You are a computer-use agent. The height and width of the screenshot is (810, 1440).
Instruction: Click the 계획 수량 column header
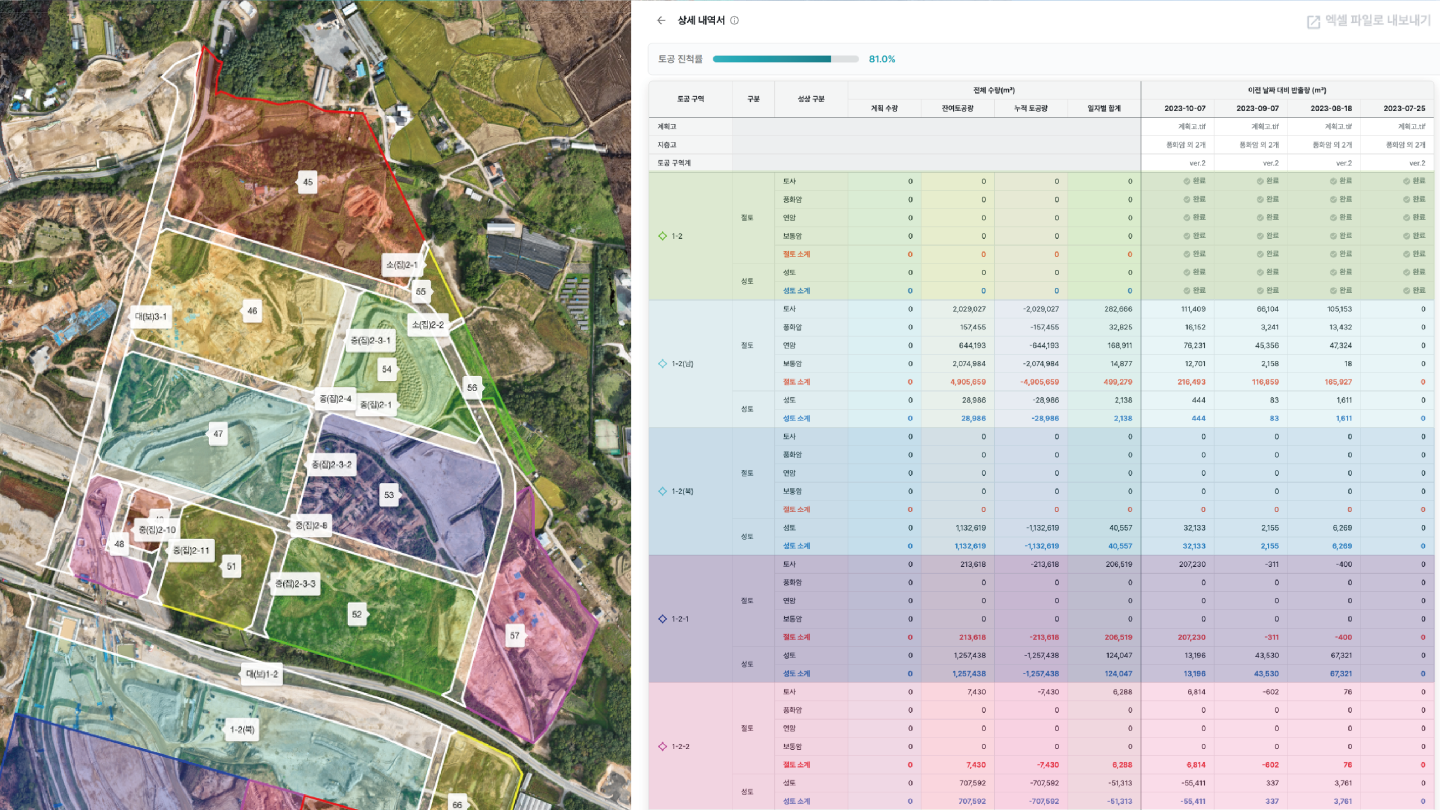coord(884,108)
